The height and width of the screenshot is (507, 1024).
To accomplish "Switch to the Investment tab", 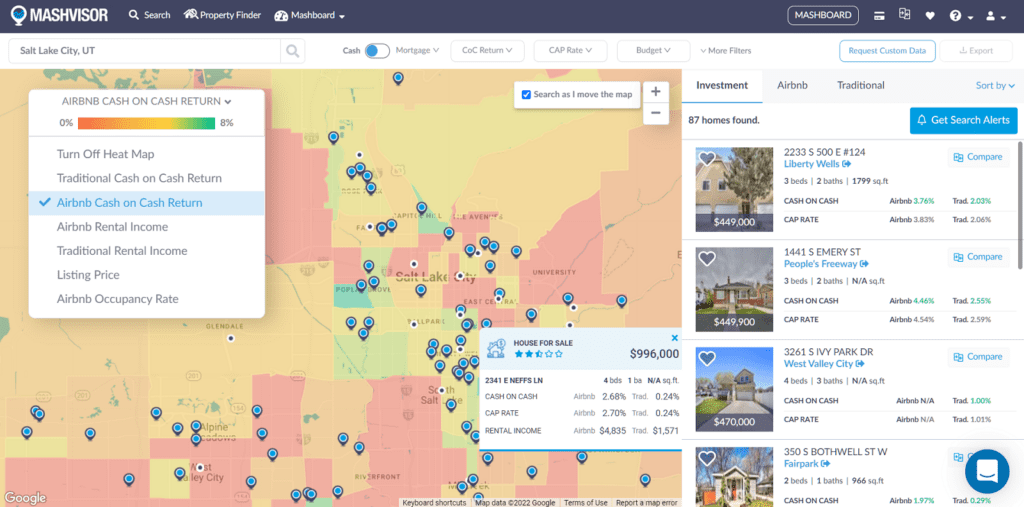I will pos(722,86).
